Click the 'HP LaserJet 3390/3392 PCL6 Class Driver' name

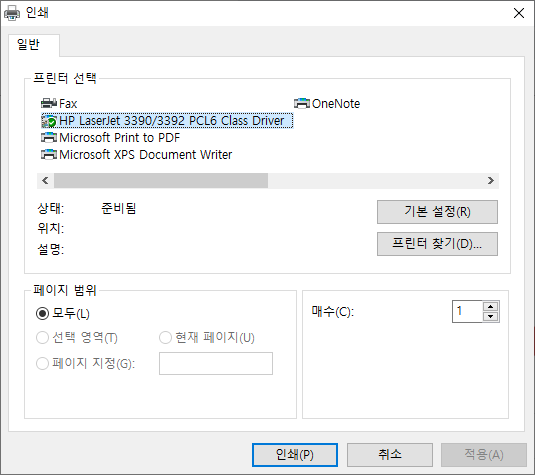pos(172,121)
